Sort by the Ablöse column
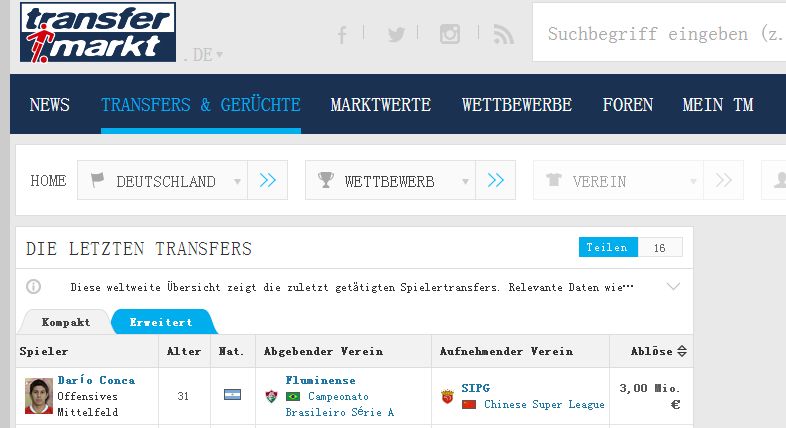The width and height of the screenshot is (786, 428). click(659, 351)
